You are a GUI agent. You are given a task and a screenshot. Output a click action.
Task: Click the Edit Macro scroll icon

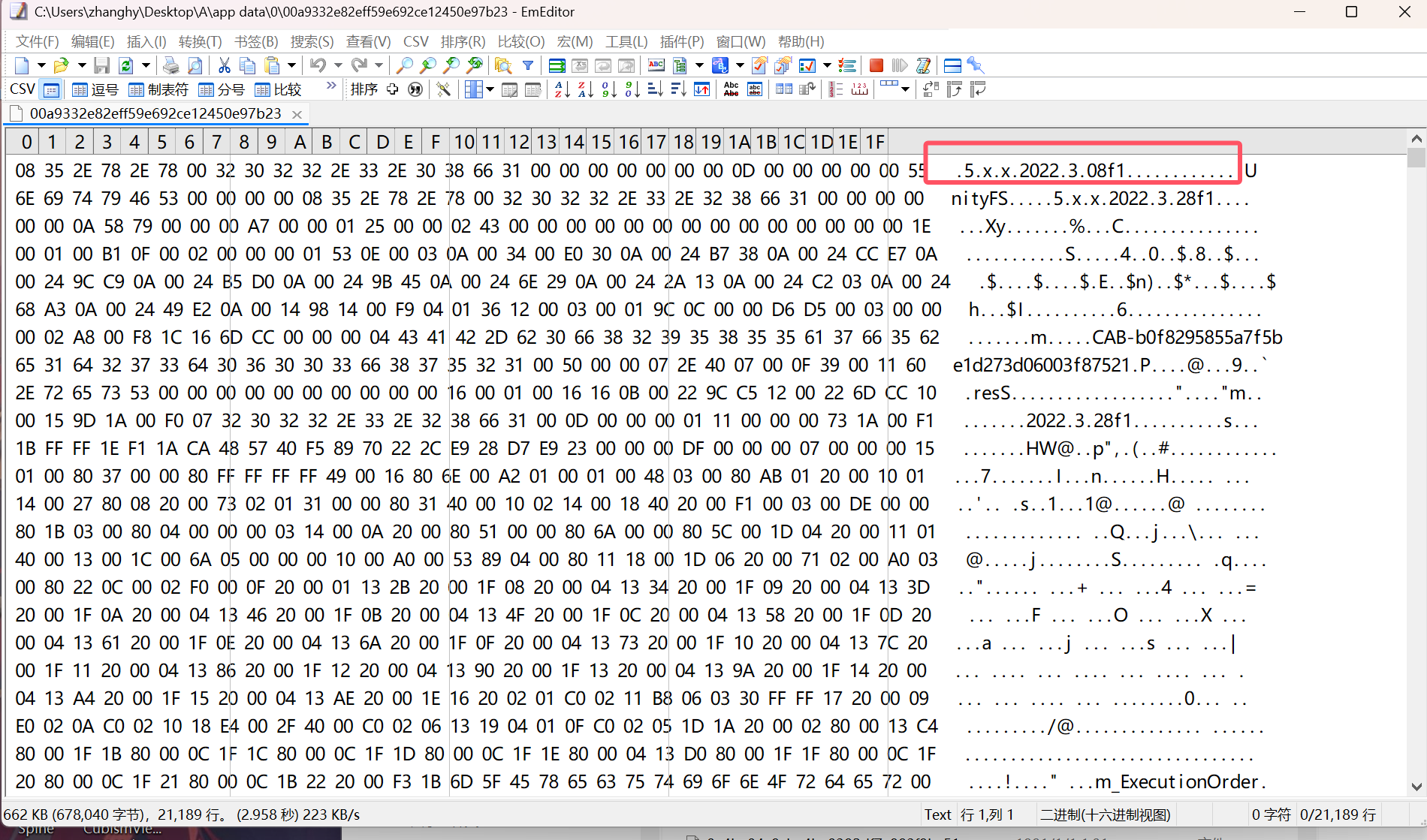[x=924, y=65]
